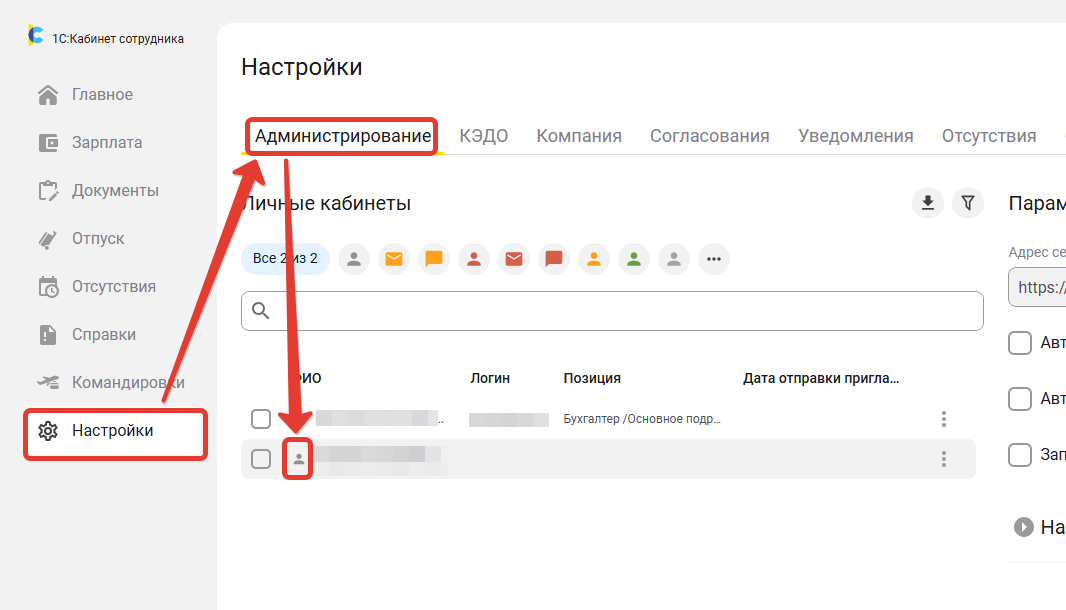Open Зарплата wallet icon in sidebar

(48, 143)
